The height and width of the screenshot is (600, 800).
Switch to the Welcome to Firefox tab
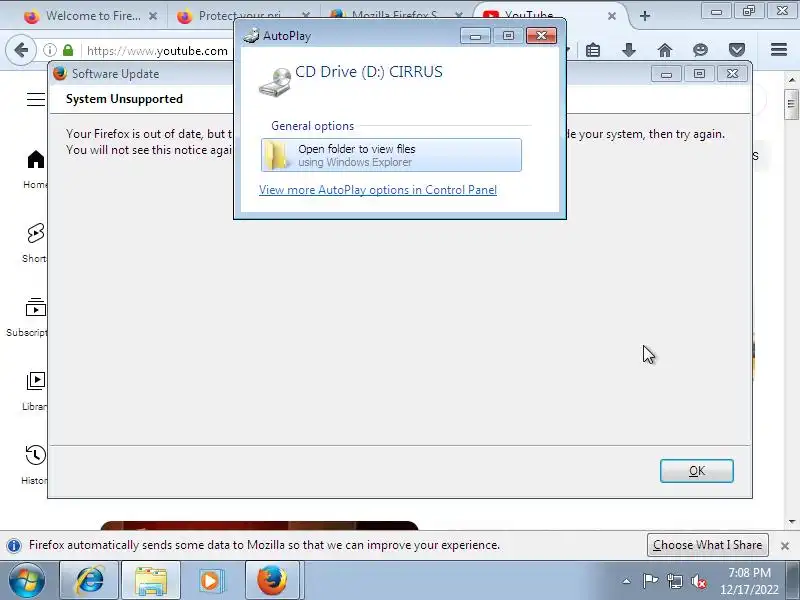pyautogui.click(x=93, y=16)
